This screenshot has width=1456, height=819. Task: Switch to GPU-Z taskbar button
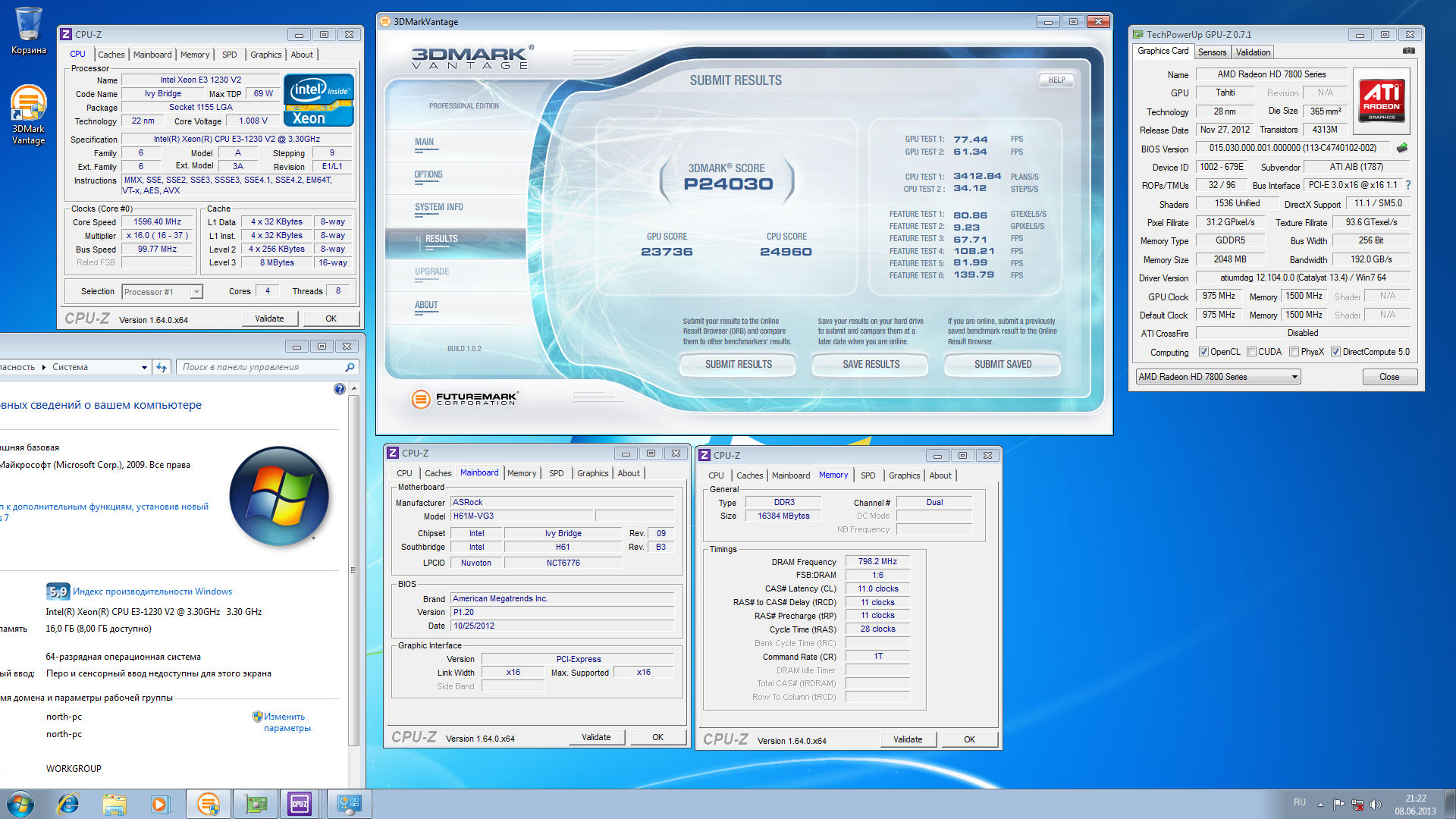(256, 804)
